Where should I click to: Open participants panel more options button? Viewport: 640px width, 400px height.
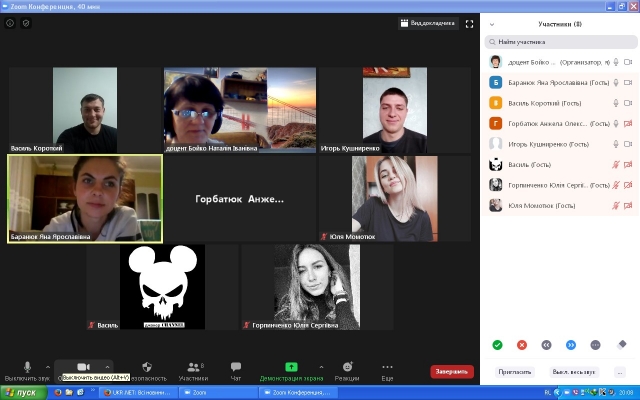pyautogui.click(x=620, y=372)
